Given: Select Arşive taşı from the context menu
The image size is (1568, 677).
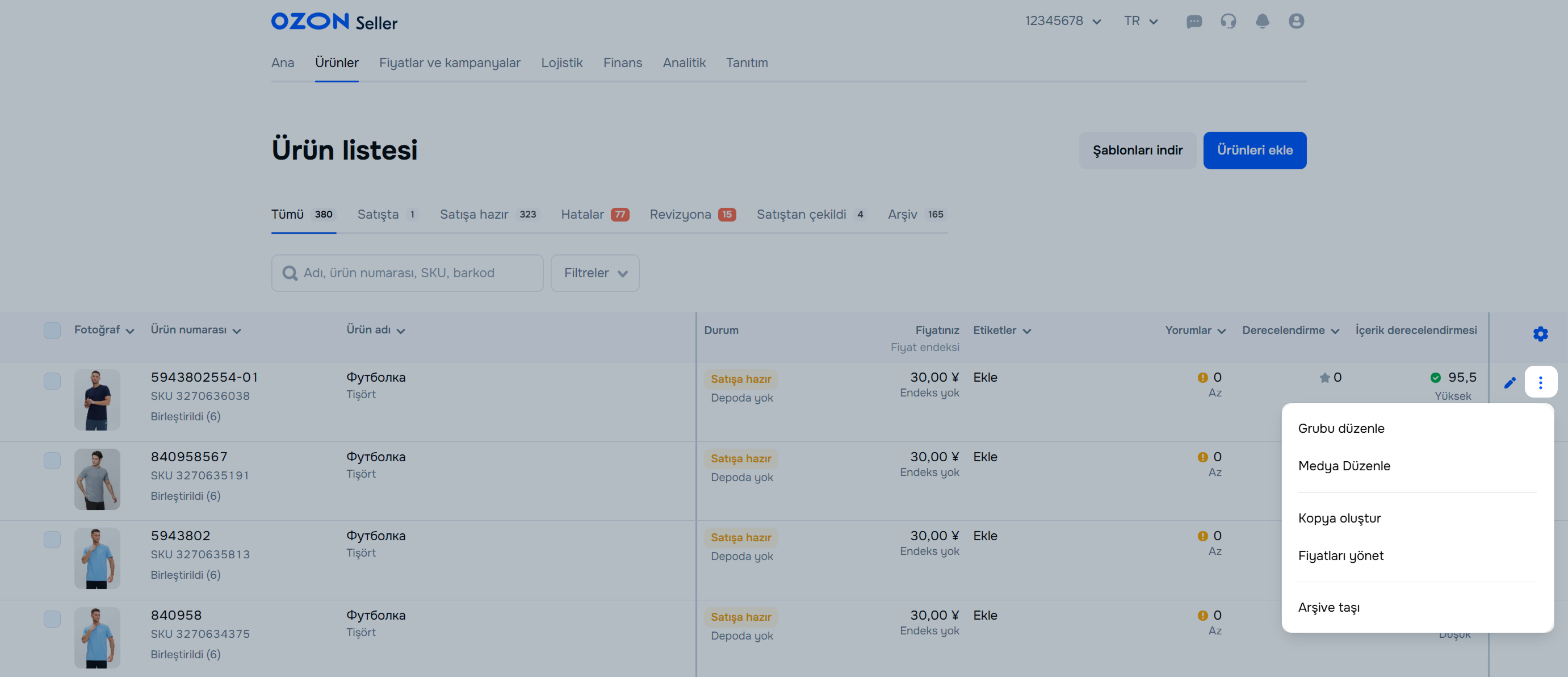Looking at the screenshot, I should pyautogui.click(x=1328, y=607).
